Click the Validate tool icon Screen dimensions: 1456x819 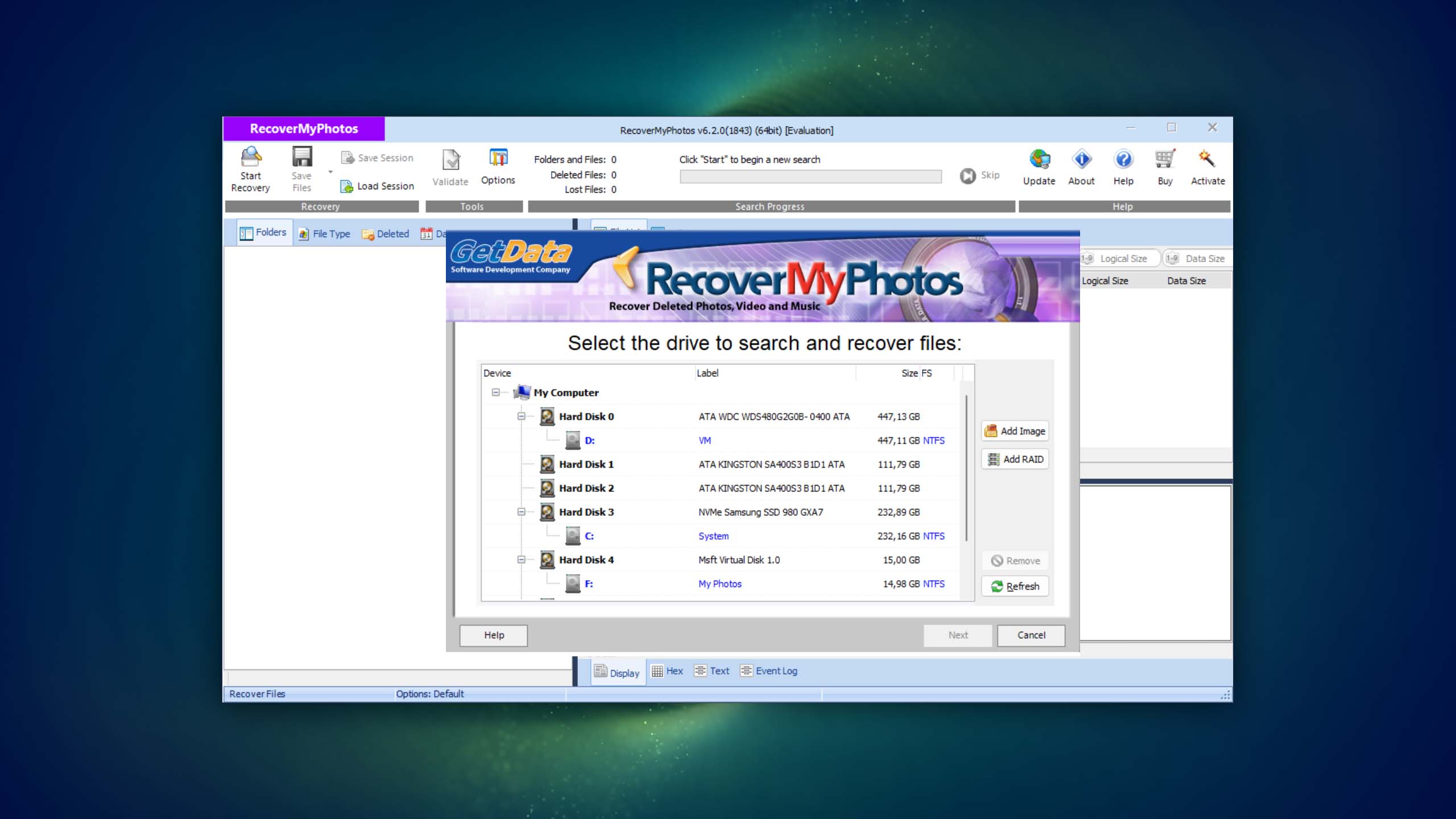pos(450,160)
